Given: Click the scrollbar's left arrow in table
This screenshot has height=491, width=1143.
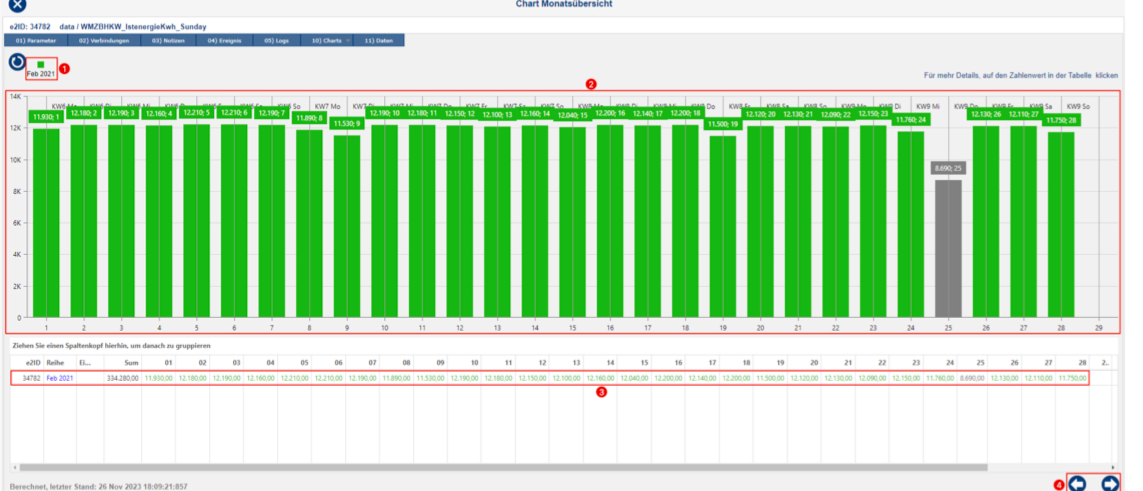Looking at the screenshot, I should 14,466.
